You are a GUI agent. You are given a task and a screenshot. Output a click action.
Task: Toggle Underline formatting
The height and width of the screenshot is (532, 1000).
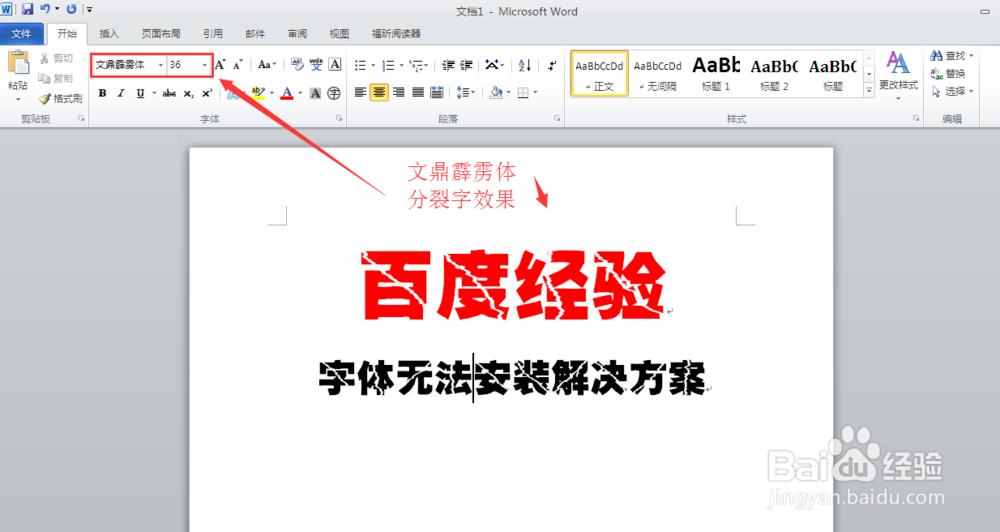(140, 93)
